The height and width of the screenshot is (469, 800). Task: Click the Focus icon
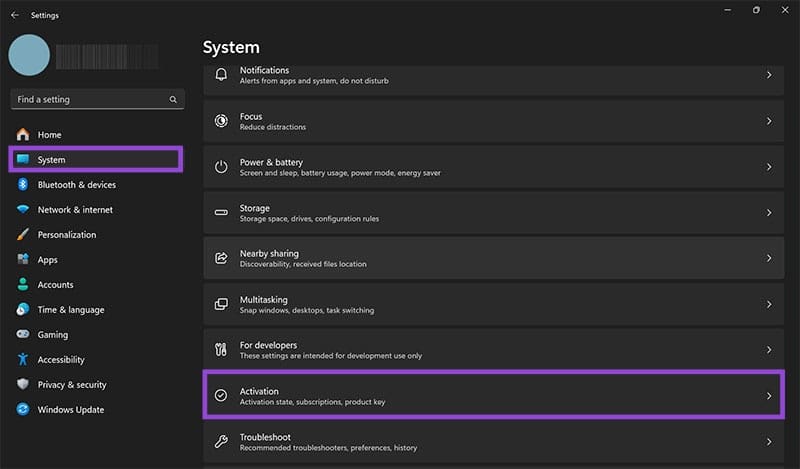point(221,121)
